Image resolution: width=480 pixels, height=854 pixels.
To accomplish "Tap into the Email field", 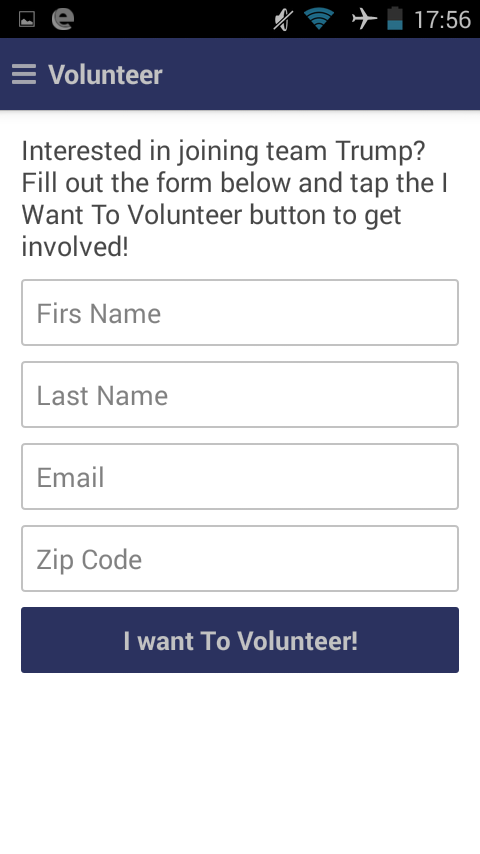I will pos(240,477).
